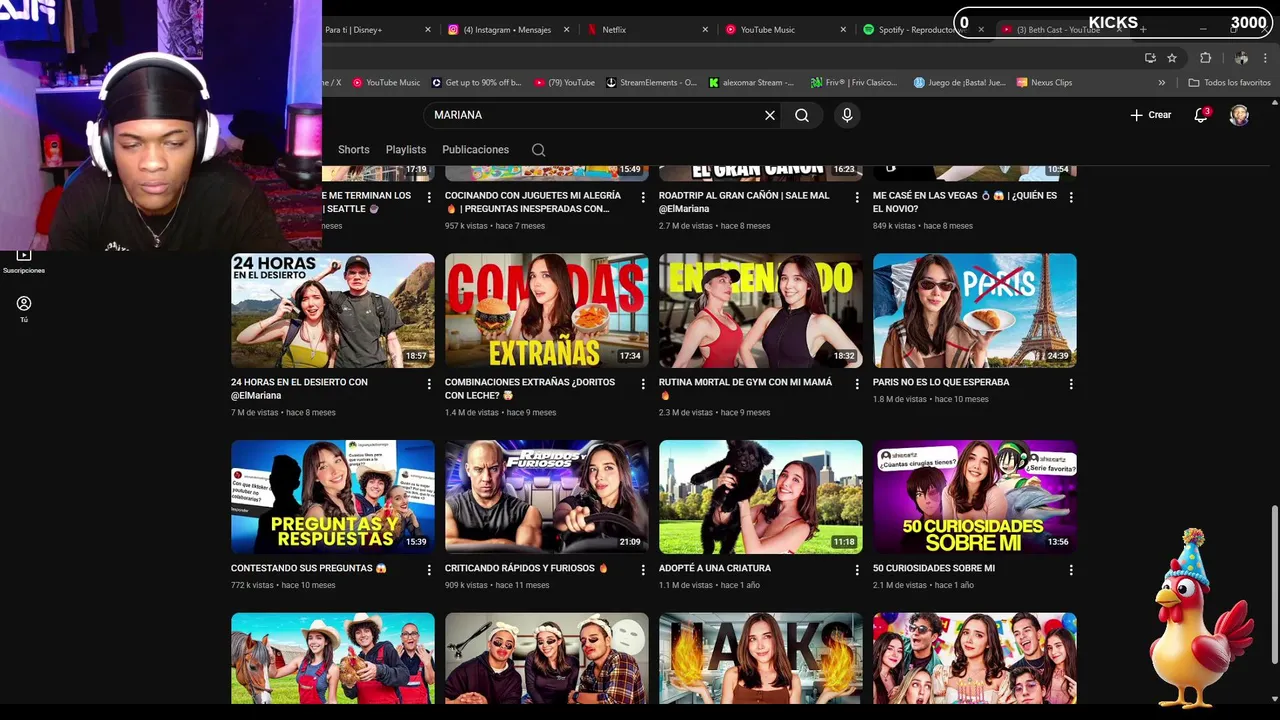Image resolution: width=1280 pixels, height=720 pixels.
Task: Open options menu for '24 HORAS EN EL DESIERTO'
Action: click(x=429, y=384)
